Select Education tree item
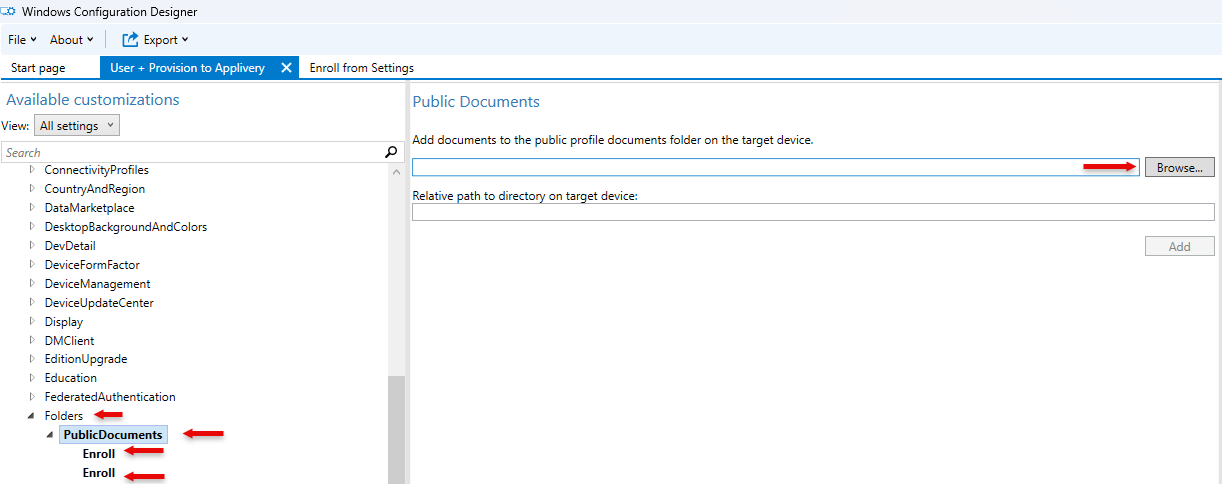The height and width of the screenshot is (484, 1222). point(71,378)
